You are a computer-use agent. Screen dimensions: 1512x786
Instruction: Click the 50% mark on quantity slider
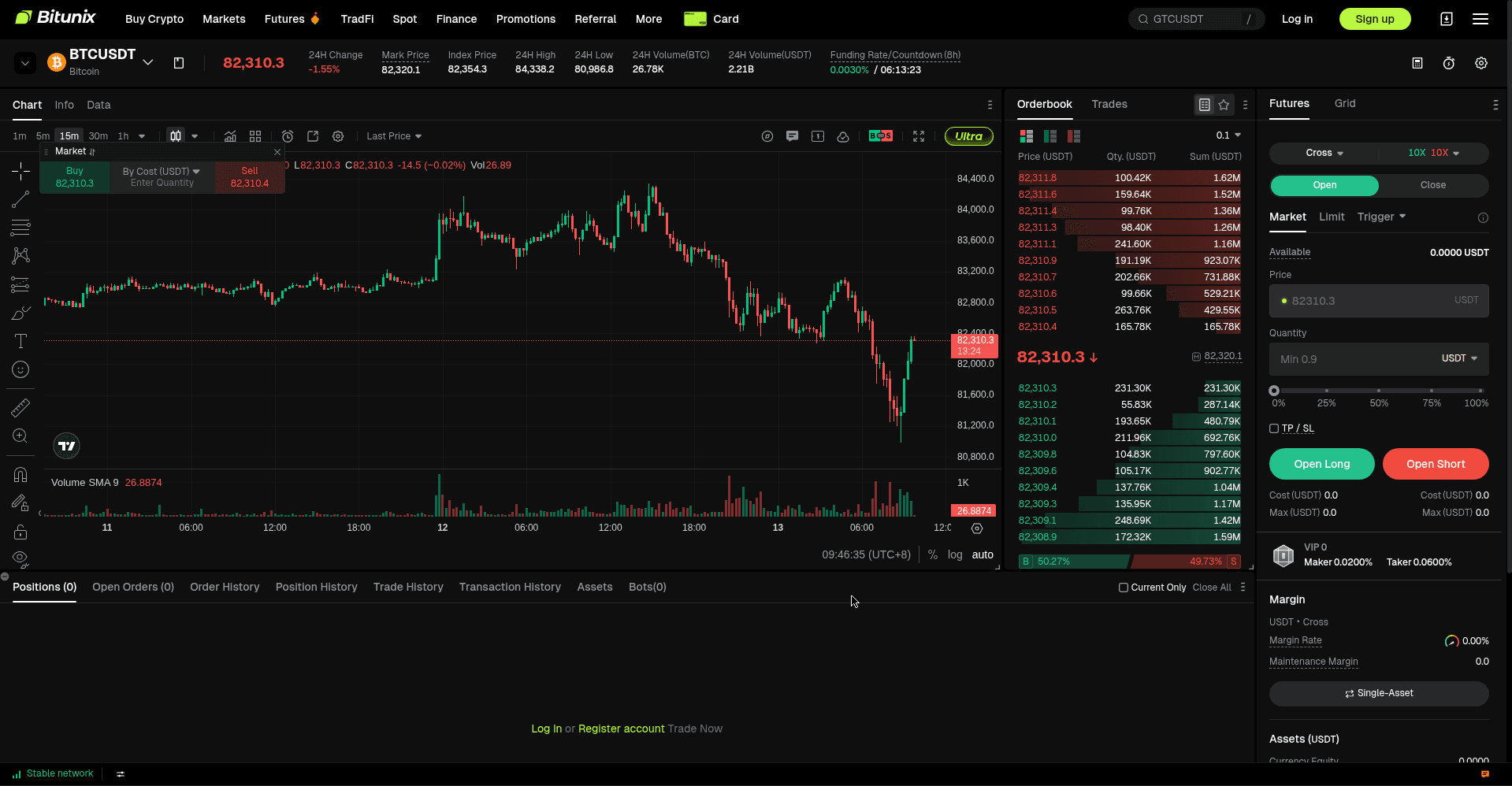[x=1379, y=391]
